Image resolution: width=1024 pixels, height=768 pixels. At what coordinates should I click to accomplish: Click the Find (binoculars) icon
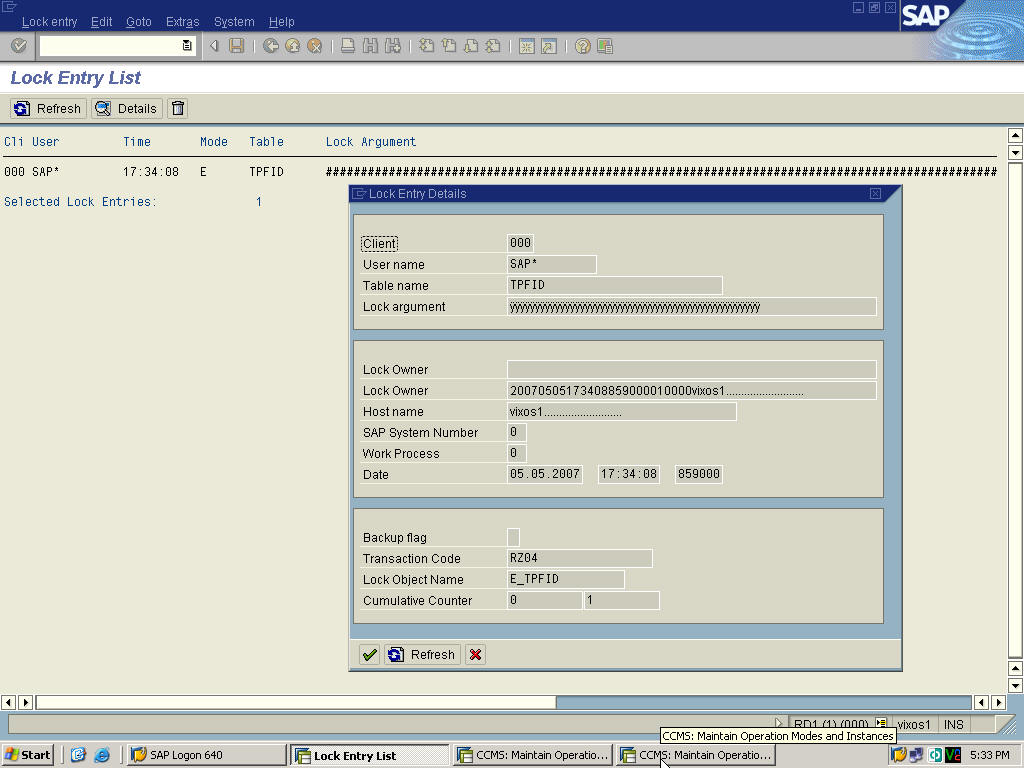click(x=373, y=45)
